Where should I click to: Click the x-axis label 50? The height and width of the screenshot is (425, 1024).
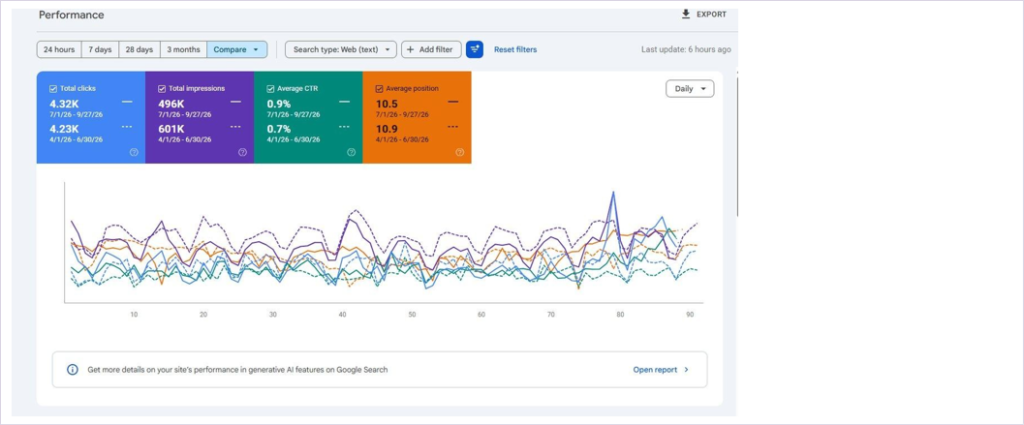pos(412,315)
